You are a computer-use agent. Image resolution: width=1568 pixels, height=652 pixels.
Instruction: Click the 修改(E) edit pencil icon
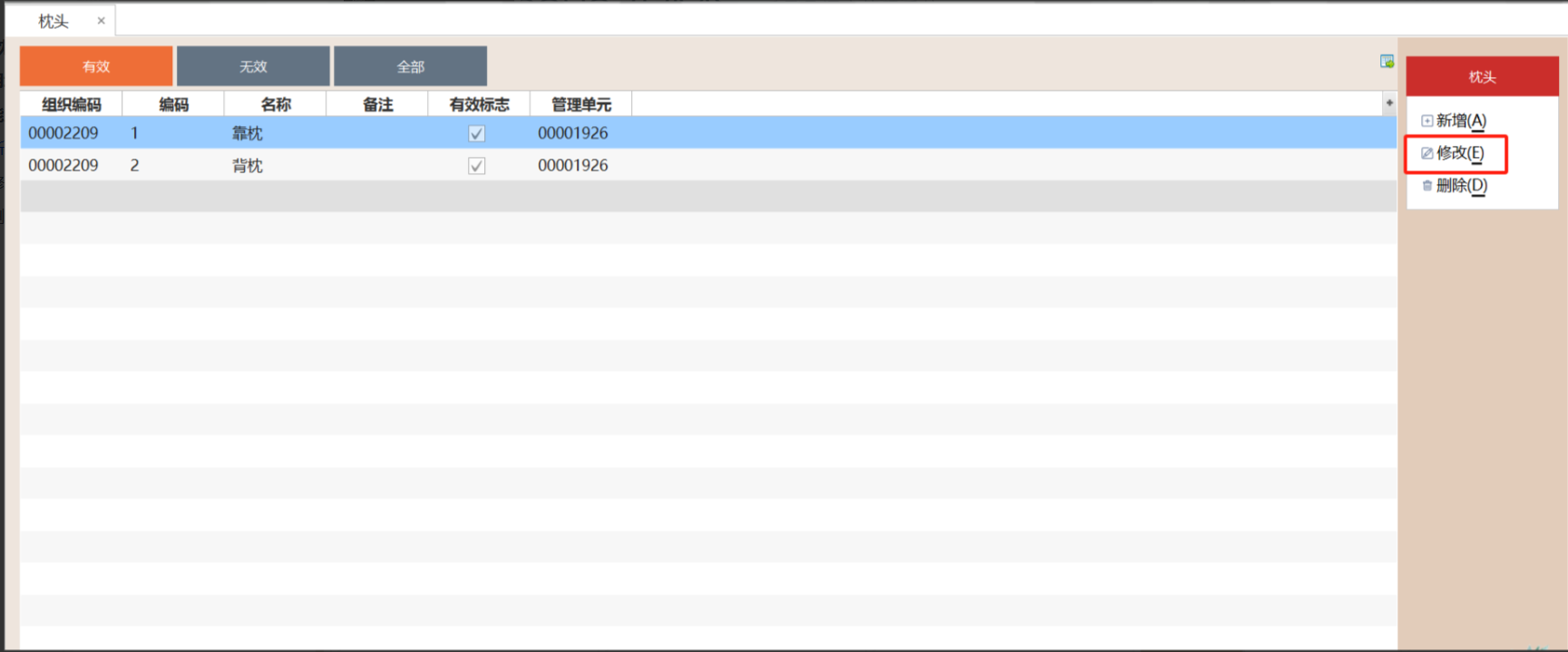click(1427, 153)
